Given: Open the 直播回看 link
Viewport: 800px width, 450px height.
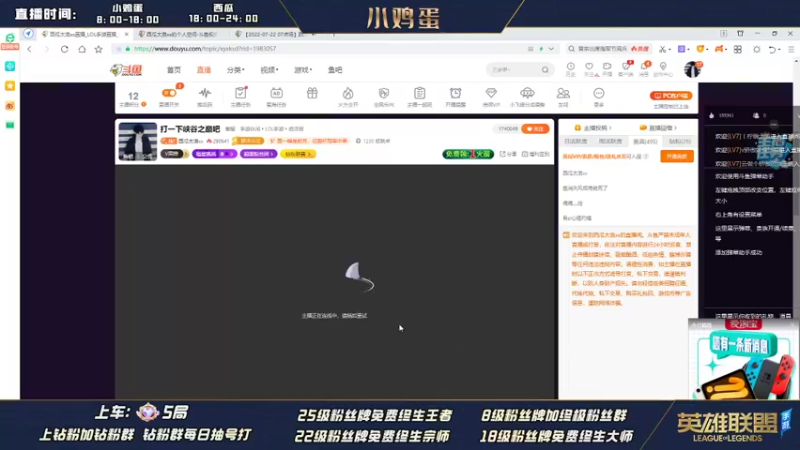Looking at the screenshot, I should tap(658, 128).
